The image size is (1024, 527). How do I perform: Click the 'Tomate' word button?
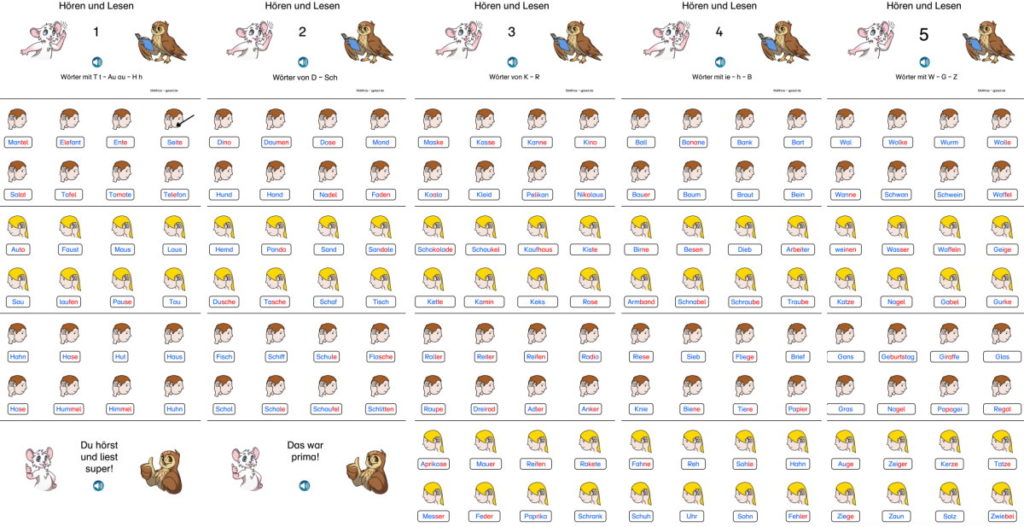[121, 194]
